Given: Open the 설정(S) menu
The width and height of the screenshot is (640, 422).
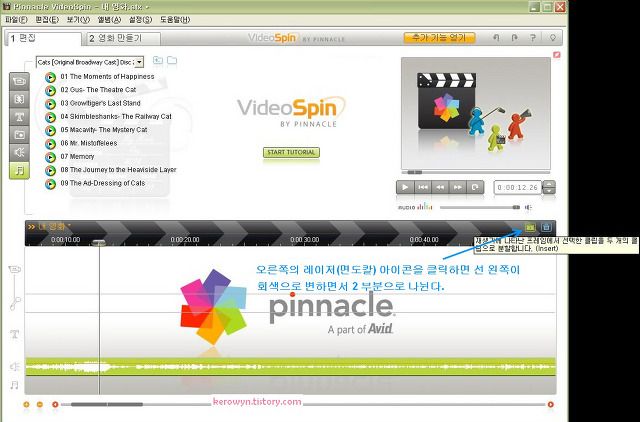Looking at the screenshot, I should (x=140, y=20).
